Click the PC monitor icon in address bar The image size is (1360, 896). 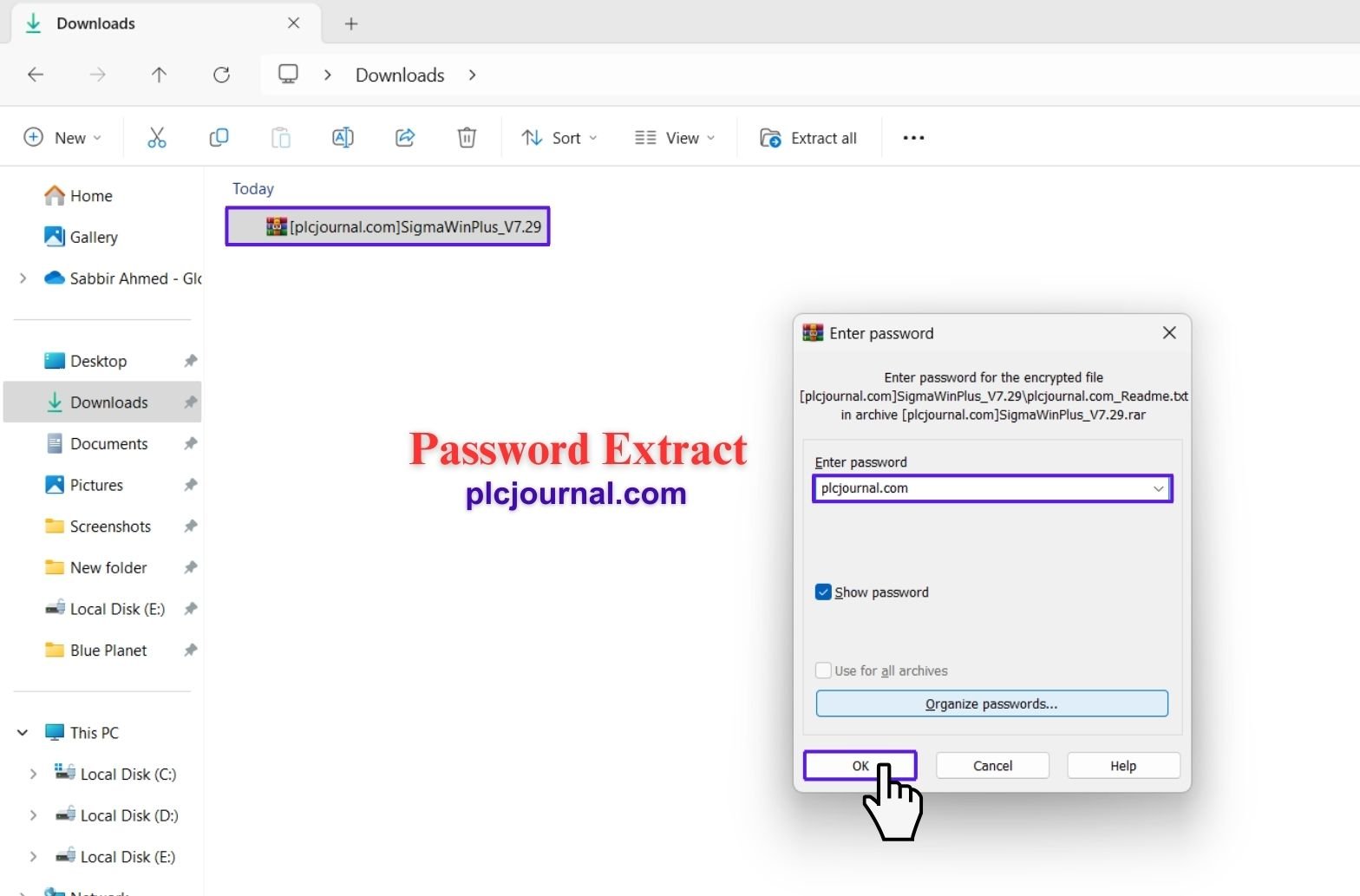[288, 75]
